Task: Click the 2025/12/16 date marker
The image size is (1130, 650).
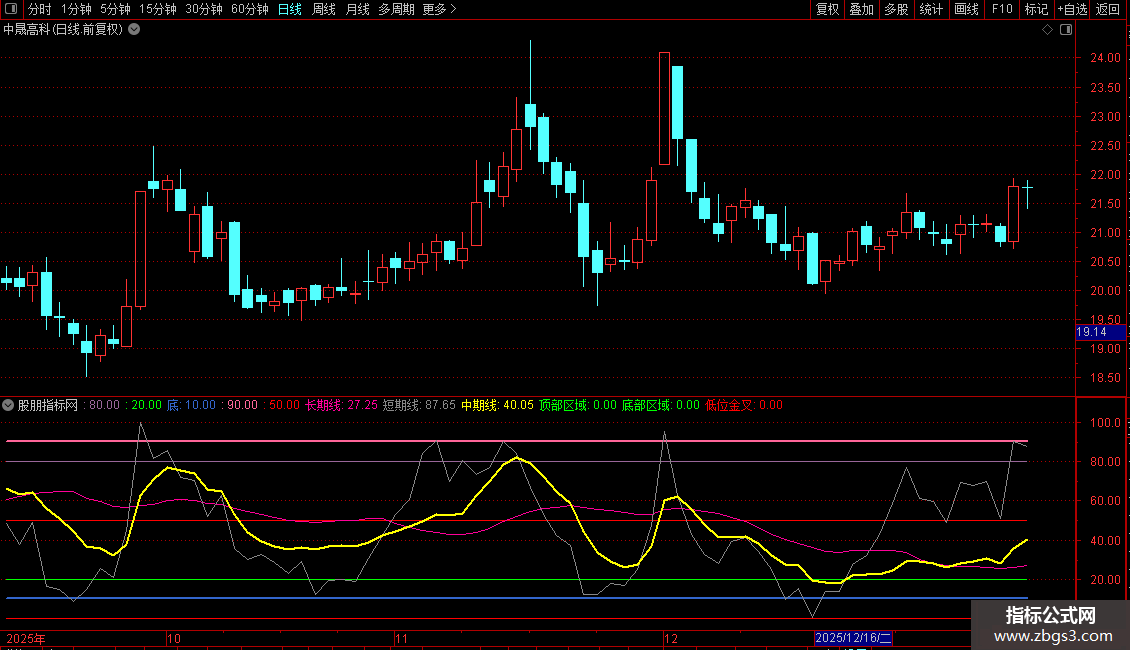Action: (x=853, y=638)
